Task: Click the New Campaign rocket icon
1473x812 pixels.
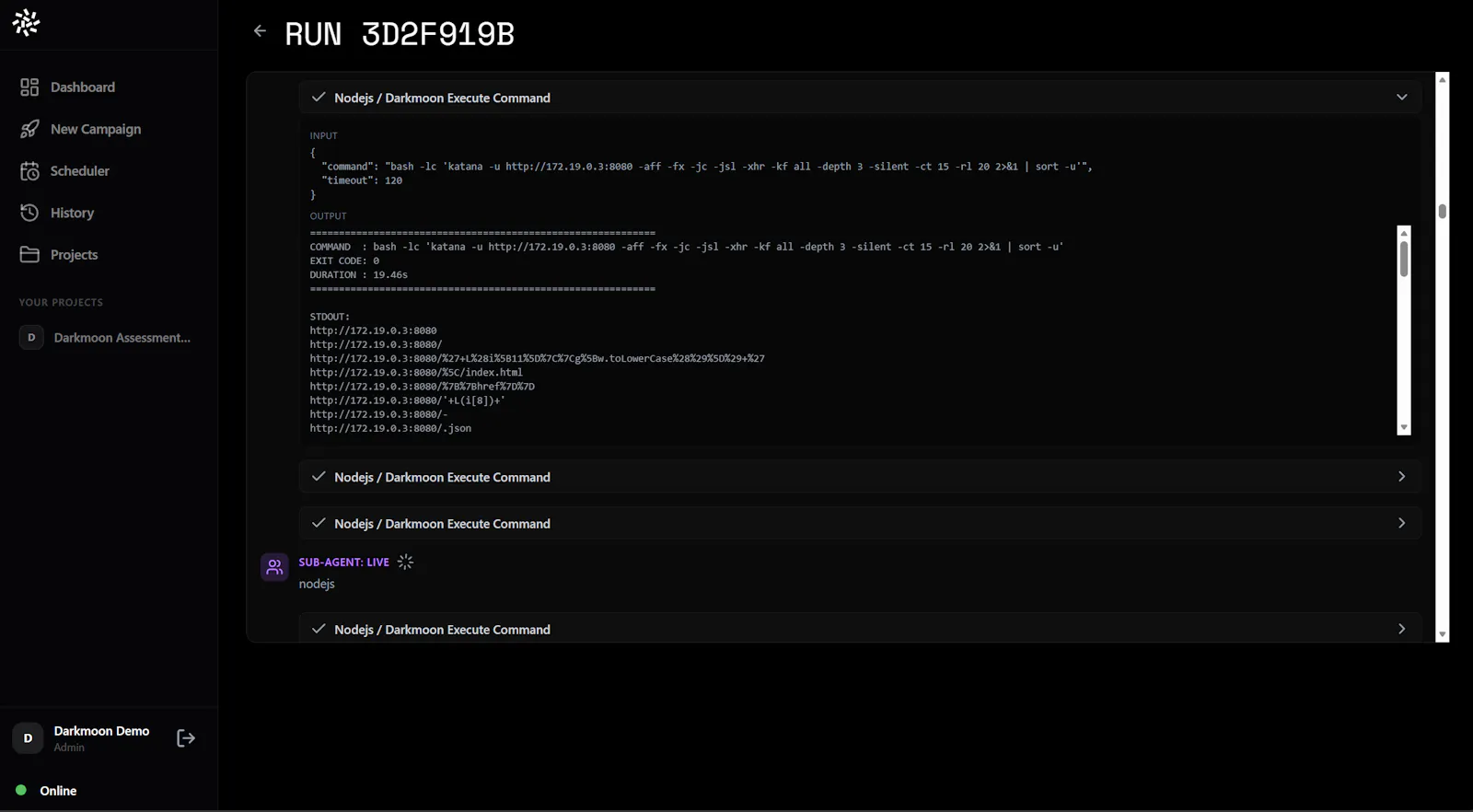Action: tap(29, 129)
